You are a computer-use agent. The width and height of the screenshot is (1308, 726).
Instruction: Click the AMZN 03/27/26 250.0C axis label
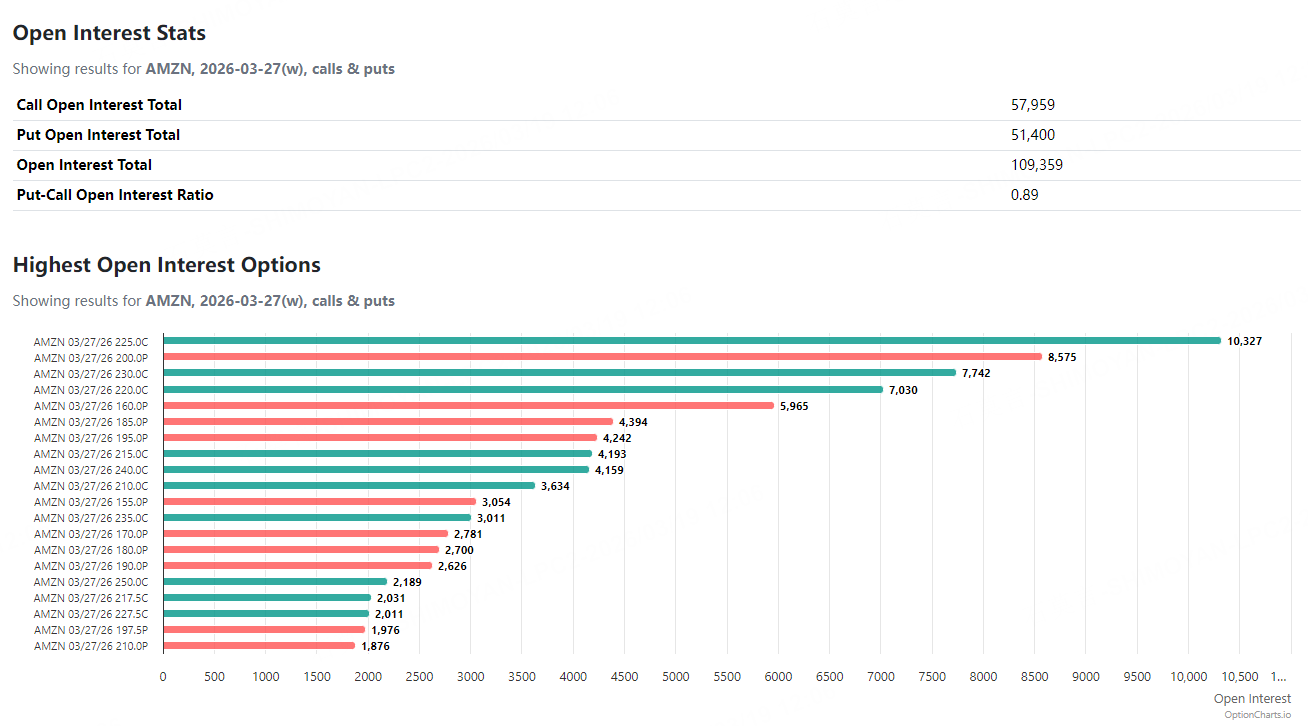point(91,582)
